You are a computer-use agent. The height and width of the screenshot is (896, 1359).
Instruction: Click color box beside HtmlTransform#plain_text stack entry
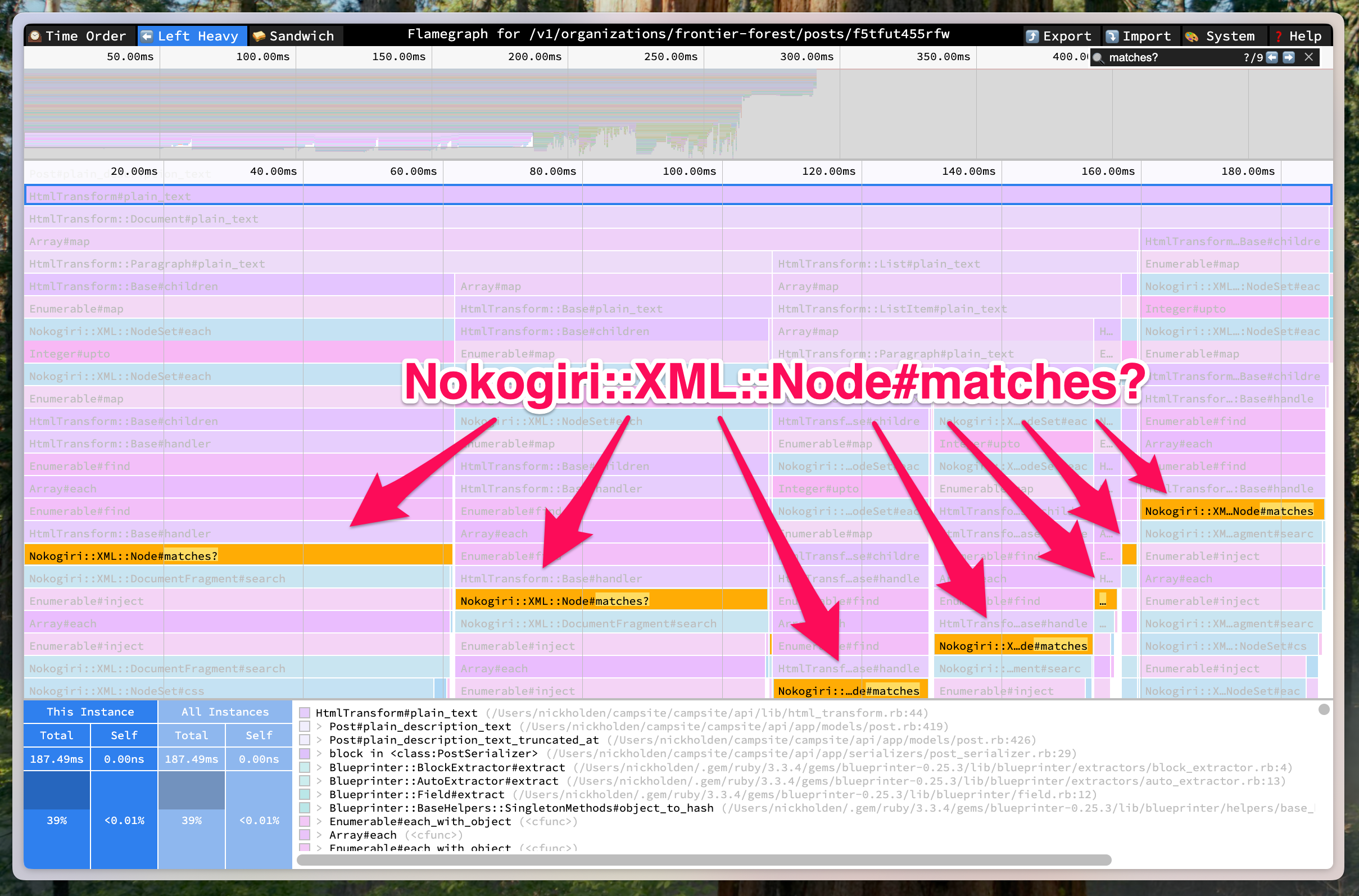305,713
